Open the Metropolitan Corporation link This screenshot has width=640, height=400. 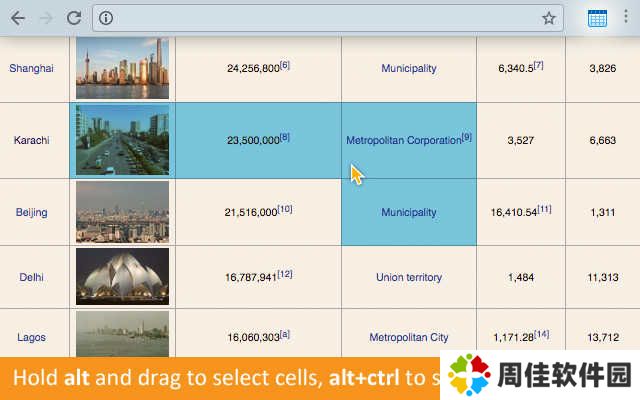point(404,140)
